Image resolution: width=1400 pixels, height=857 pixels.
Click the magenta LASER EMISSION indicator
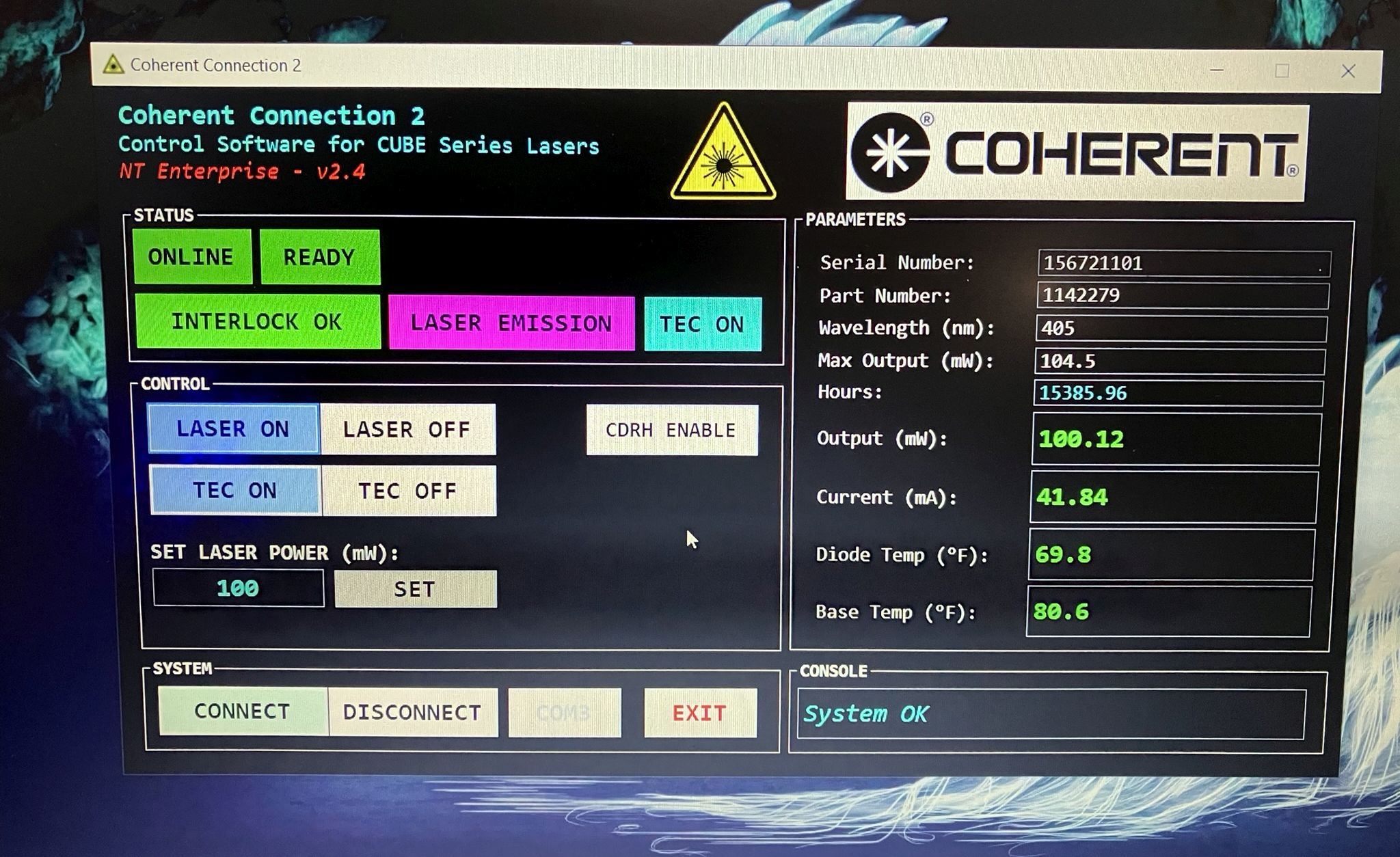(511, 323)
